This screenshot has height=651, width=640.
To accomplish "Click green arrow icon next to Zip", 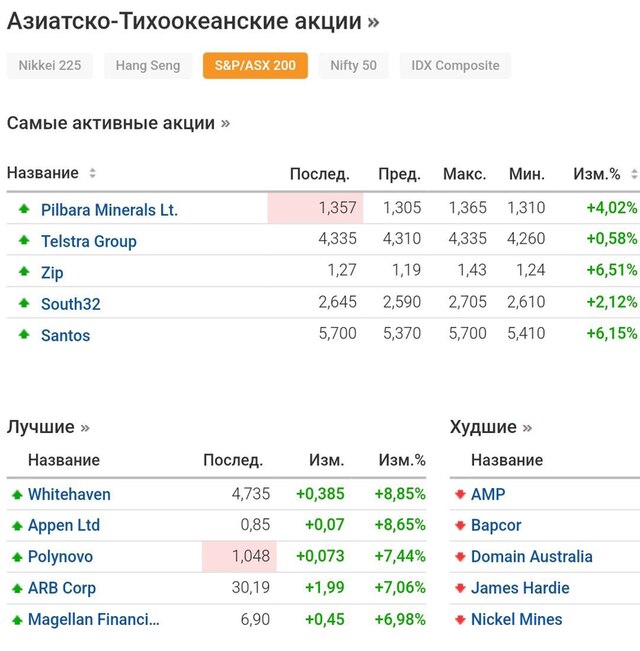I will coord(24,272).
